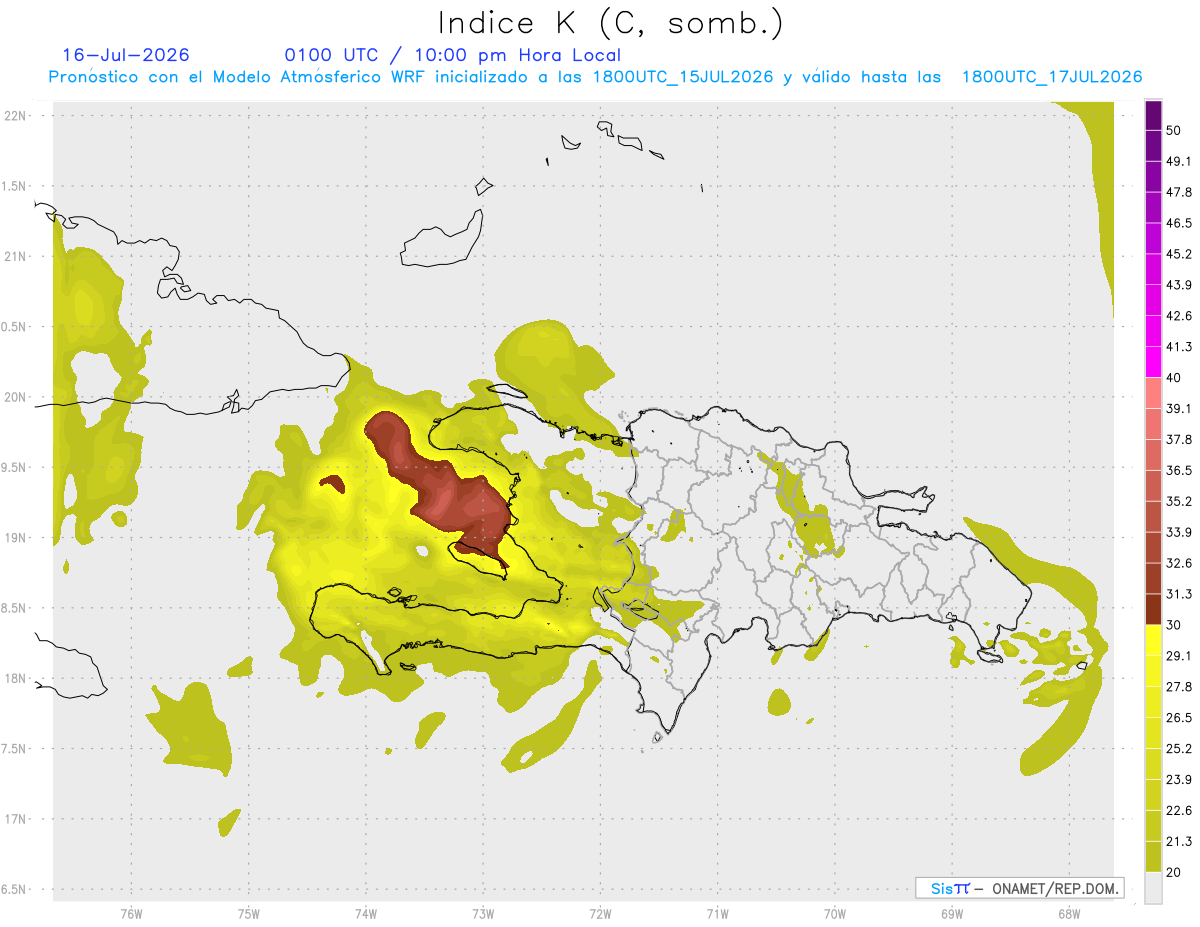Click the legend value "46.5"
The image size is (1200, 927).
(1179, 223)
